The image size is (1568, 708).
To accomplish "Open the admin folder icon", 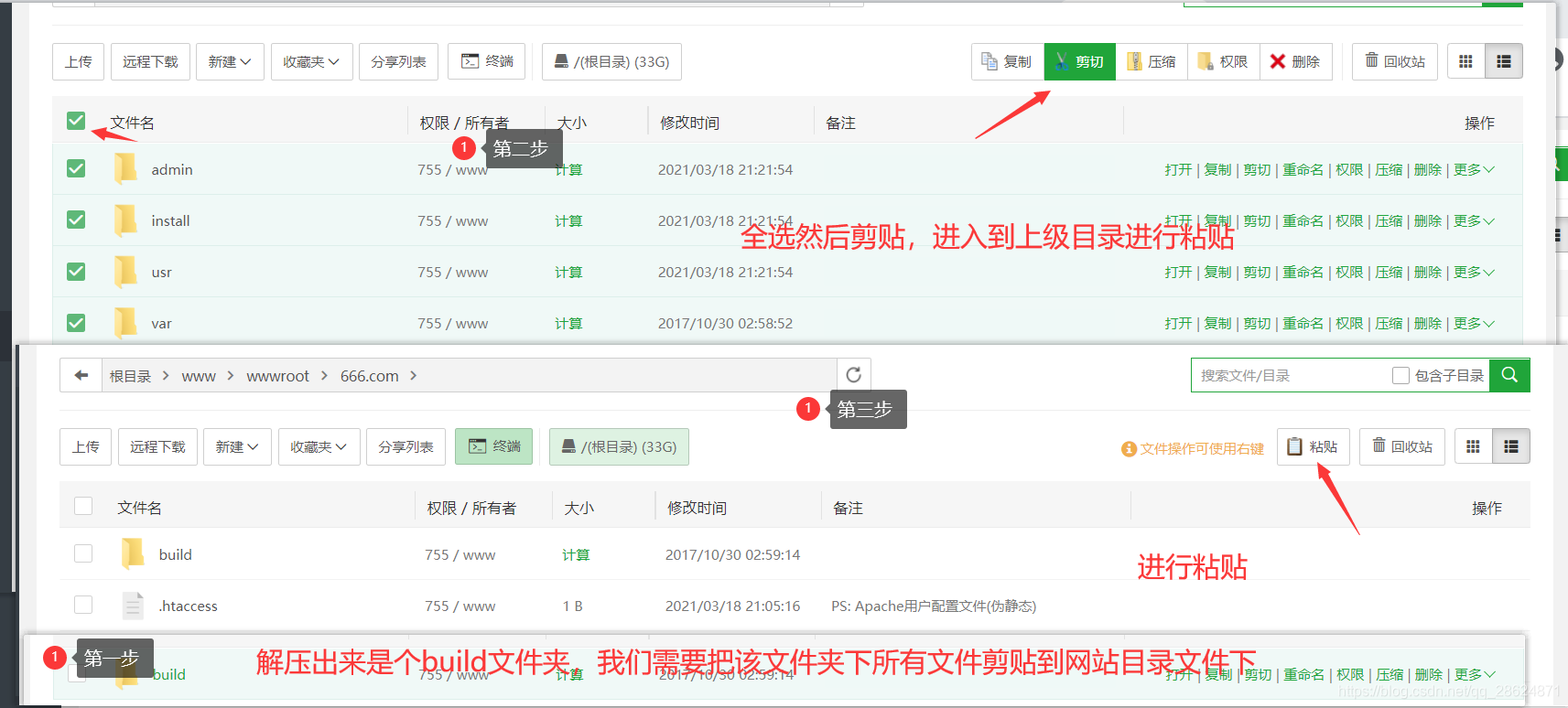I will (125, 169).
